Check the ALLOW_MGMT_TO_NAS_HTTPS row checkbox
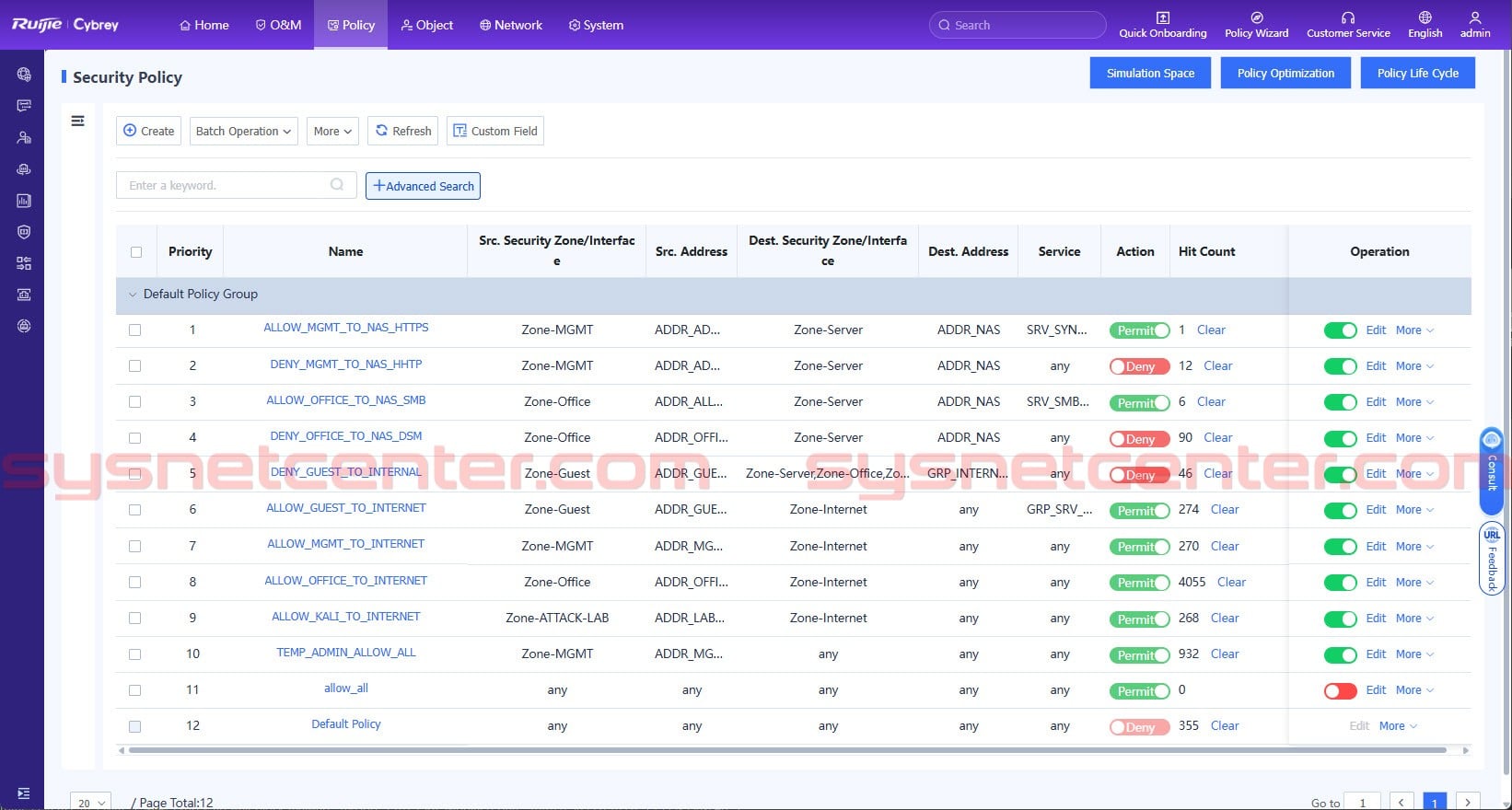This screenshot has height=810, width=1512. coord(135,330)
